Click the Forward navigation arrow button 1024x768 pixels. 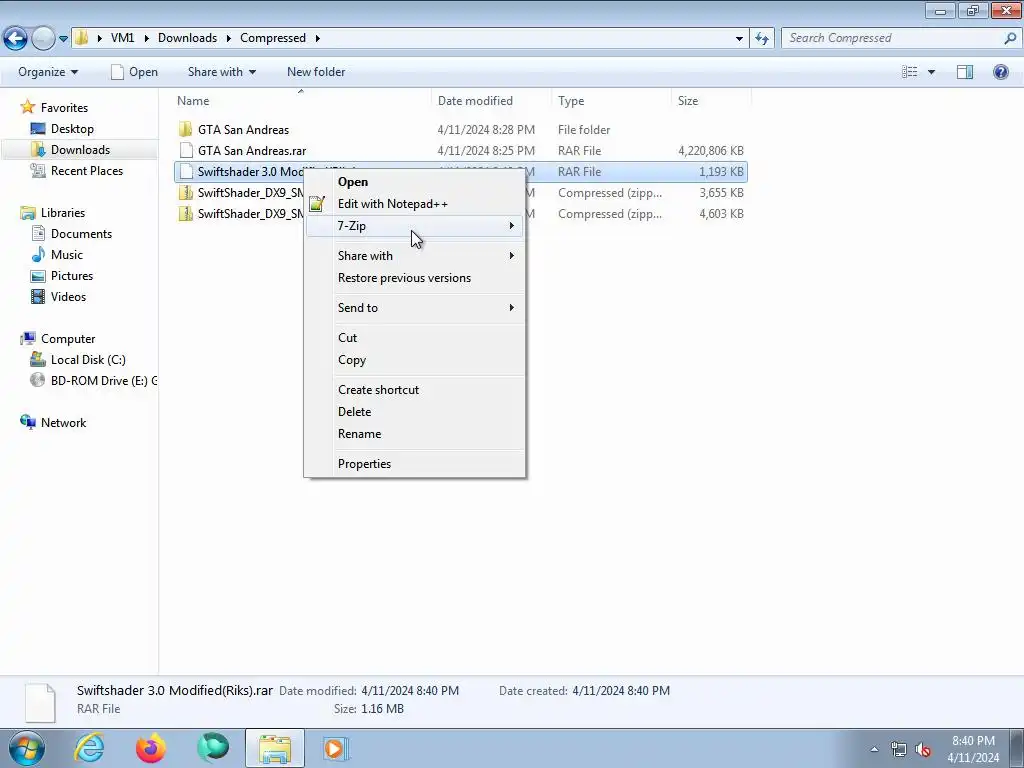point(44,38)
